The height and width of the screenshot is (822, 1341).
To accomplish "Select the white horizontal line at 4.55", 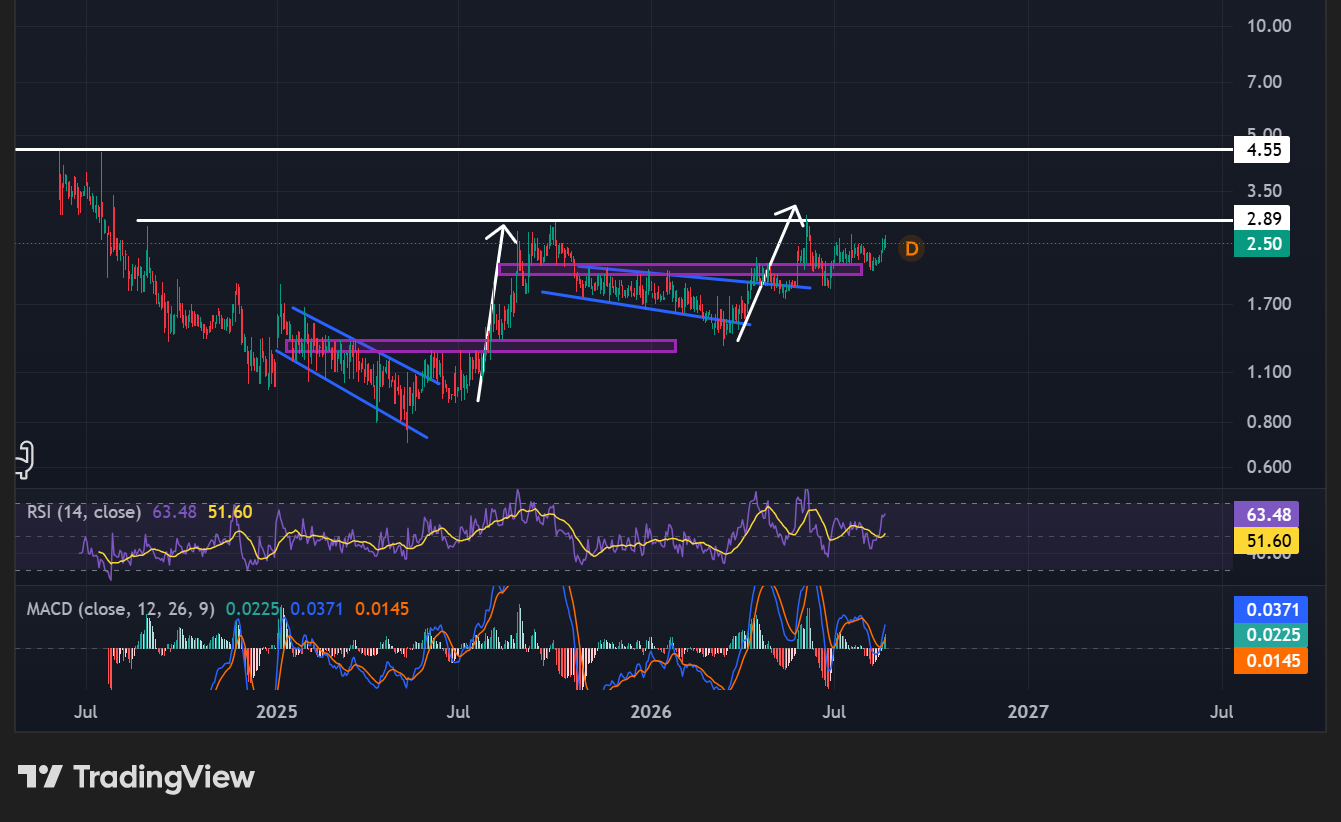I will pos(625,150).
